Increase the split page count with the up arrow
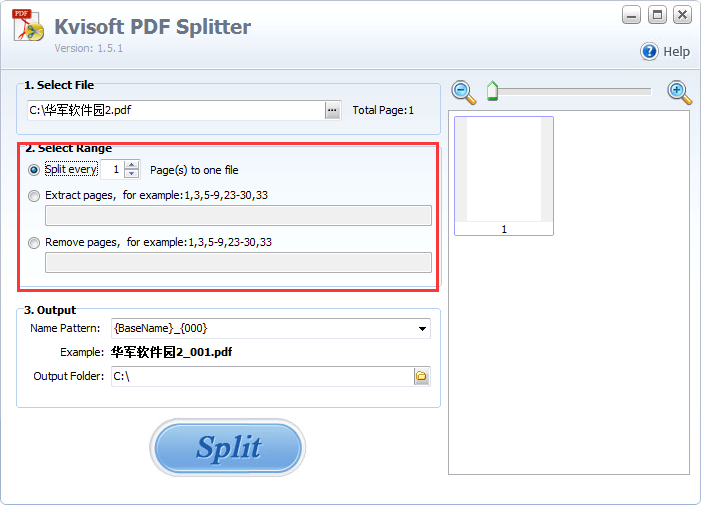 pos(131,165)
